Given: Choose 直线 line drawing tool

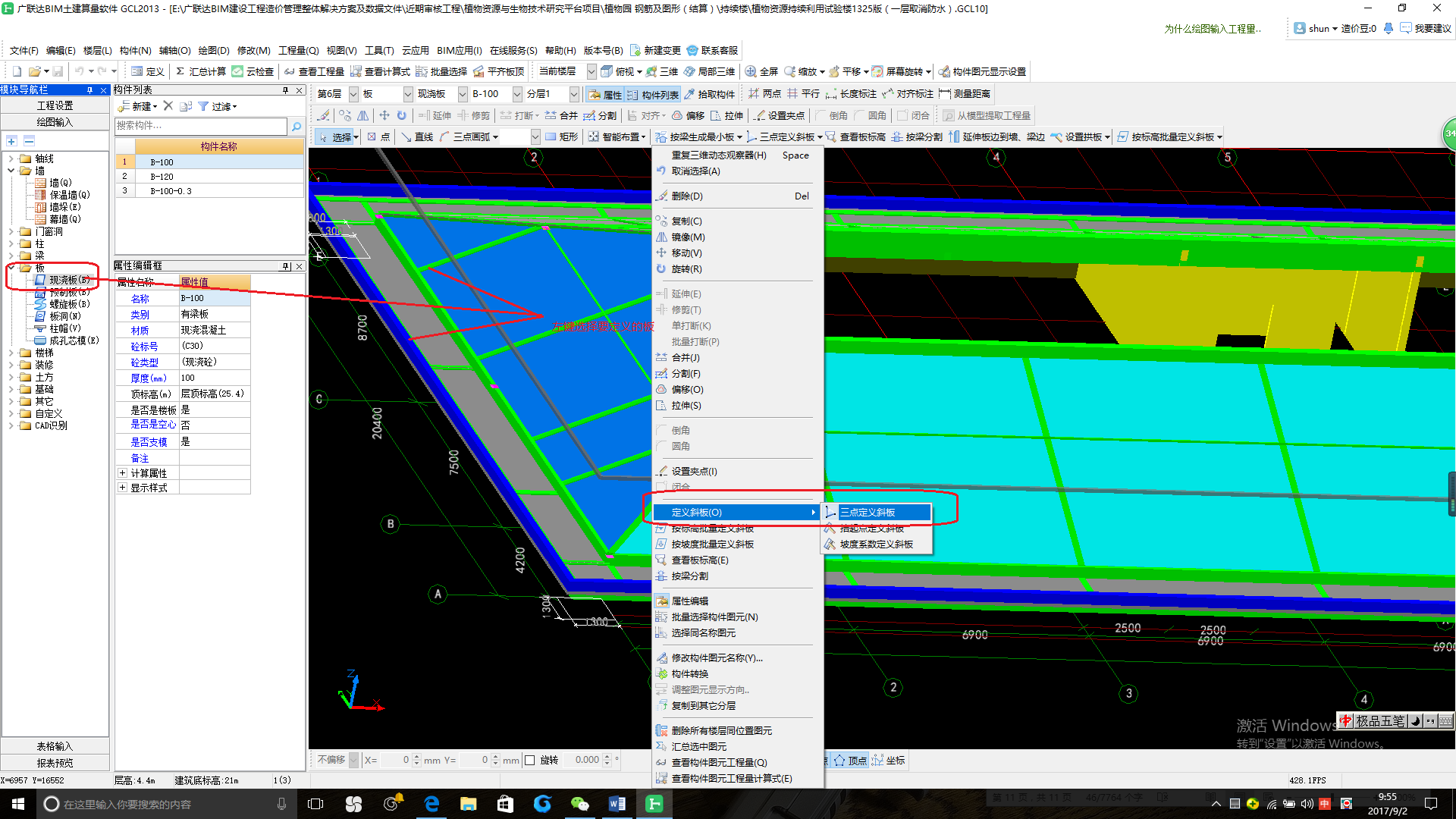Looking at the screenshot, I should tap(417, 137).
